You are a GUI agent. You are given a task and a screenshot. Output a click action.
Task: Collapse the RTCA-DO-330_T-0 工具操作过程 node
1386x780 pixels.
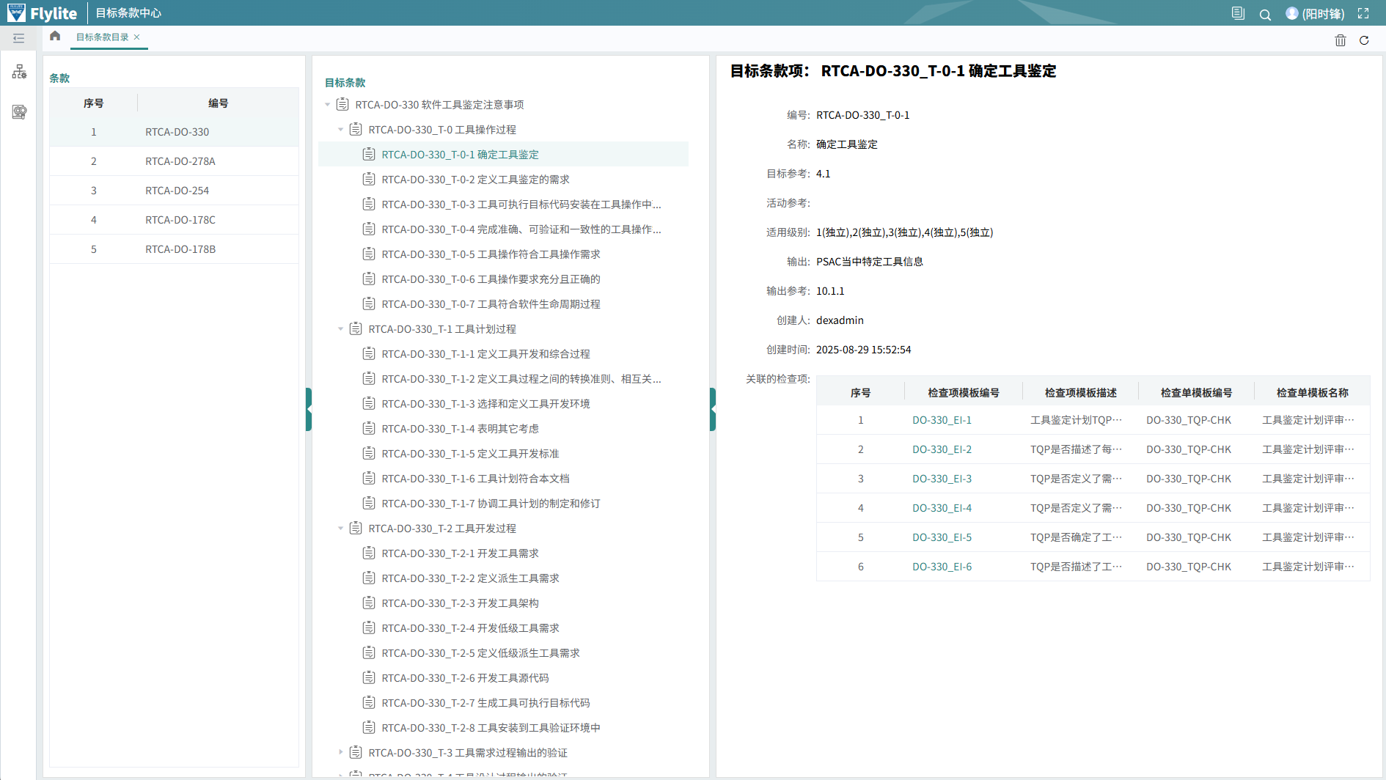pos(341,130)
